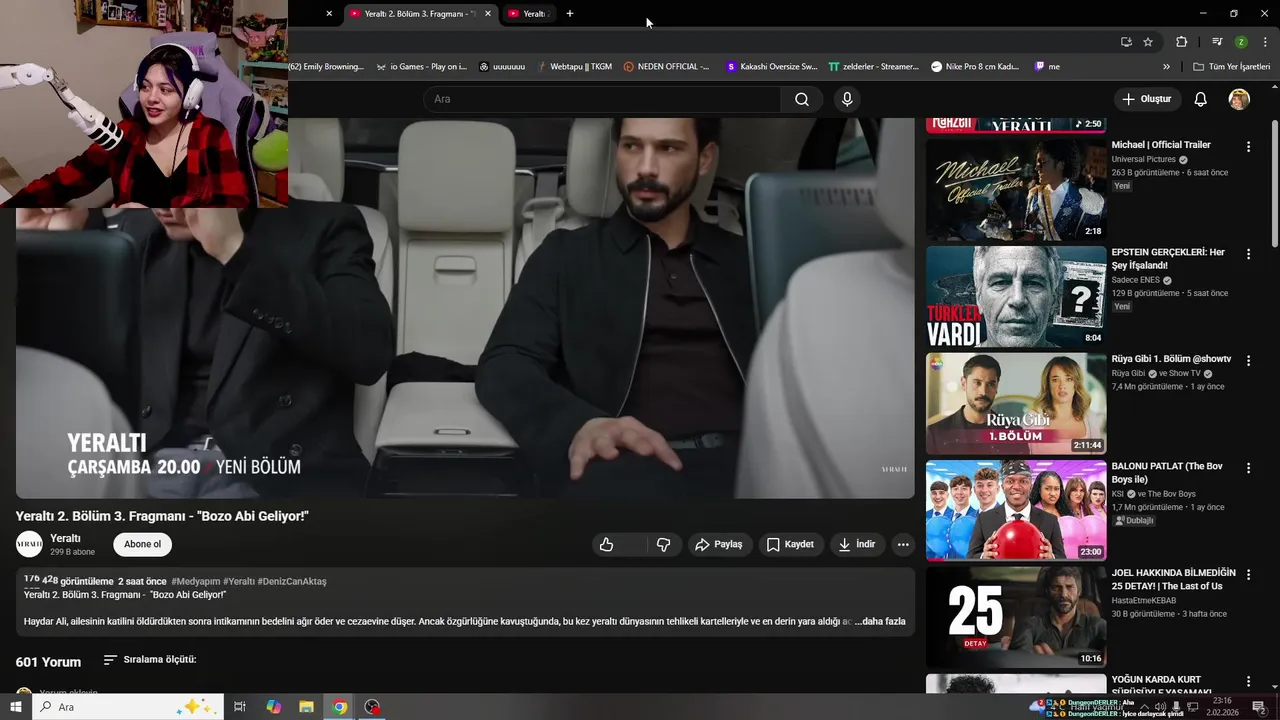Expand the description with ...daha fazla
This screenshot has width=1280, height=720.
click(x=880, y=621)
